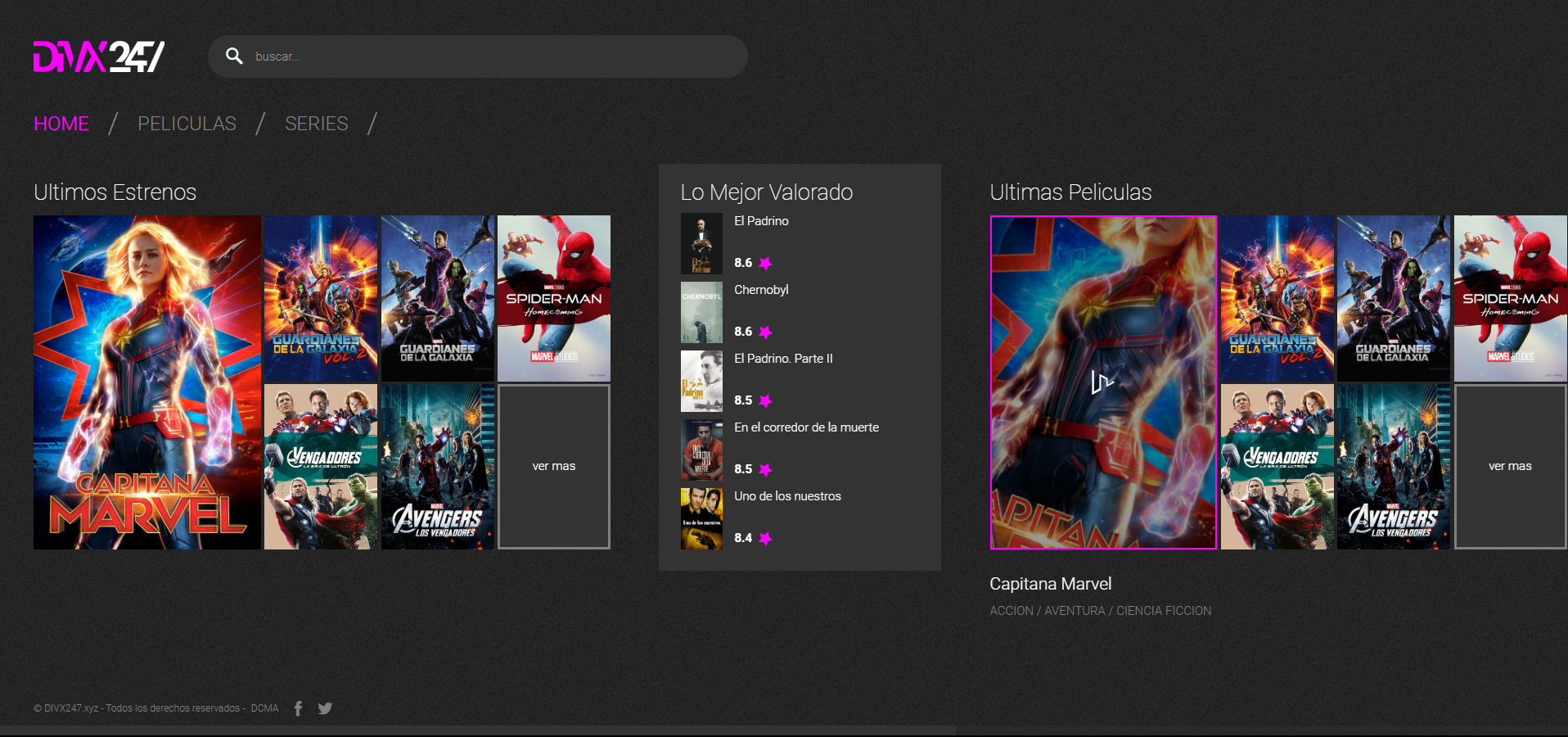Screen dimensions: 1568x737
Task: Click ver mas under Ultimos Estrenos
Action: [x=554, y=467]
